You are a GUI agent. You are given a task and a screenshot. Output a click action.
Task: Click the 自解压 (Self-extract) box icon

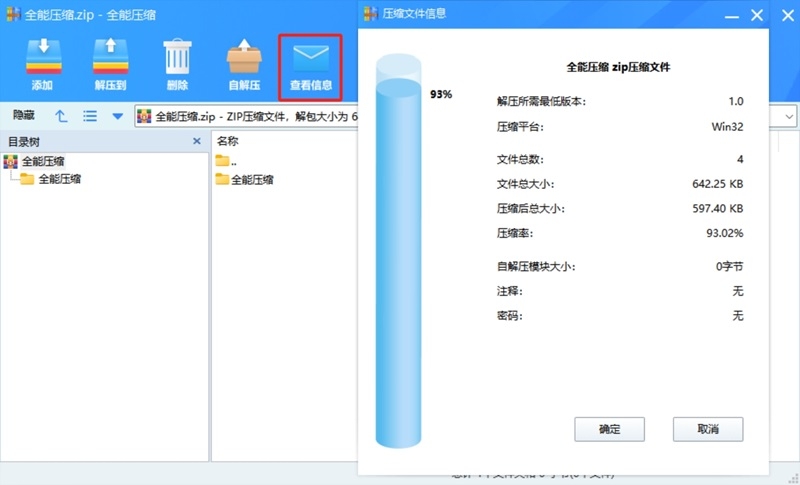click(x=244, y=56)
